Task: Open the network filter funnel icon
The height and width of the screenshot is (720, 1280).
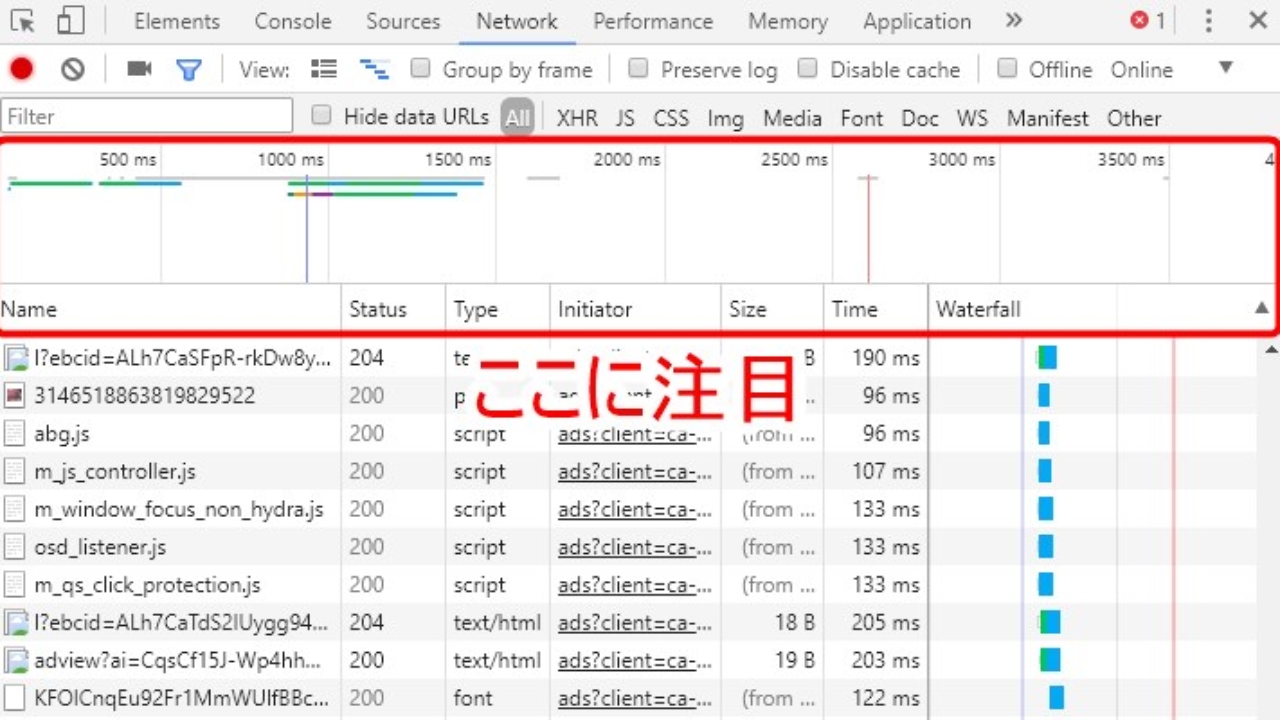Action: pyautogui.click(x=190, y=69)
